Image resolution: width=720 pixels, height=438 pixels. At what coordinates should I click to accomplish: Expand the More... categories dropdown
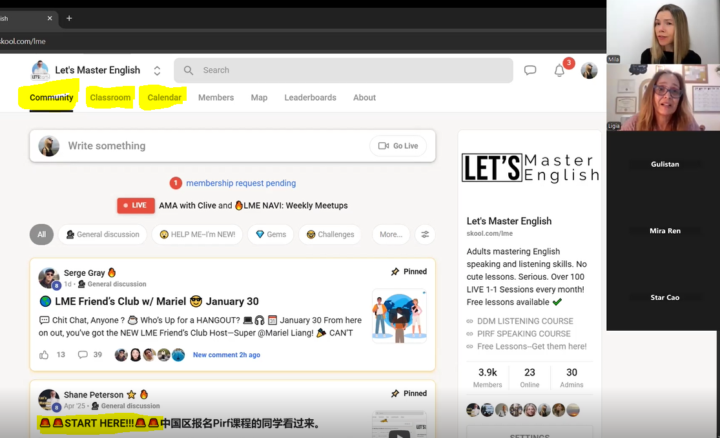[x=391, y=234]
